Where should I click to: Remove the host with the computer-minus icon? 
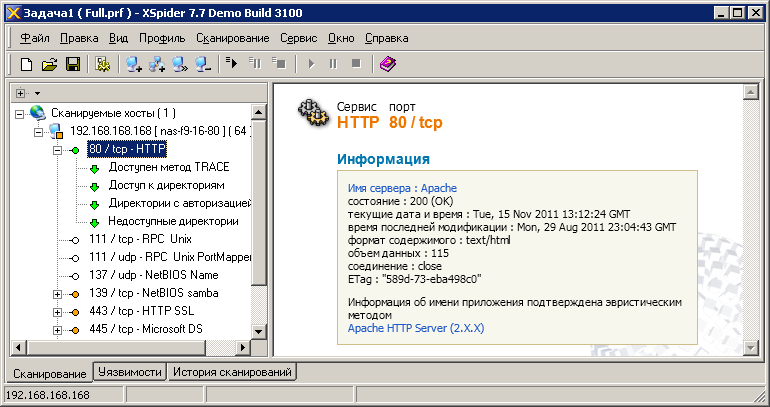point(203,64)
